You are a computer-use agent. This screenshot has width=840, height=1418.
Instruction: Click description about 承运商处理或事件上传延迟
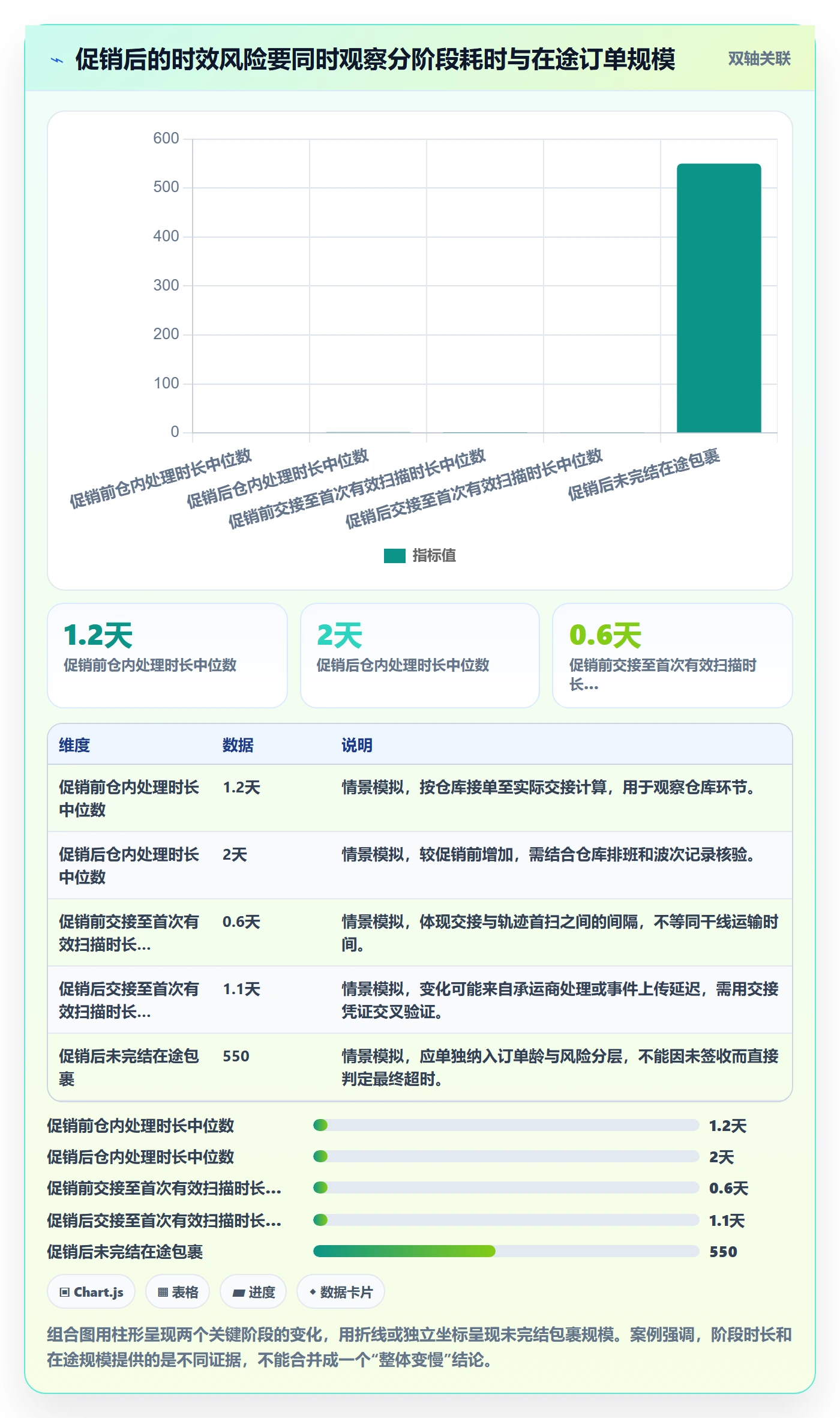pos(560,1000)
